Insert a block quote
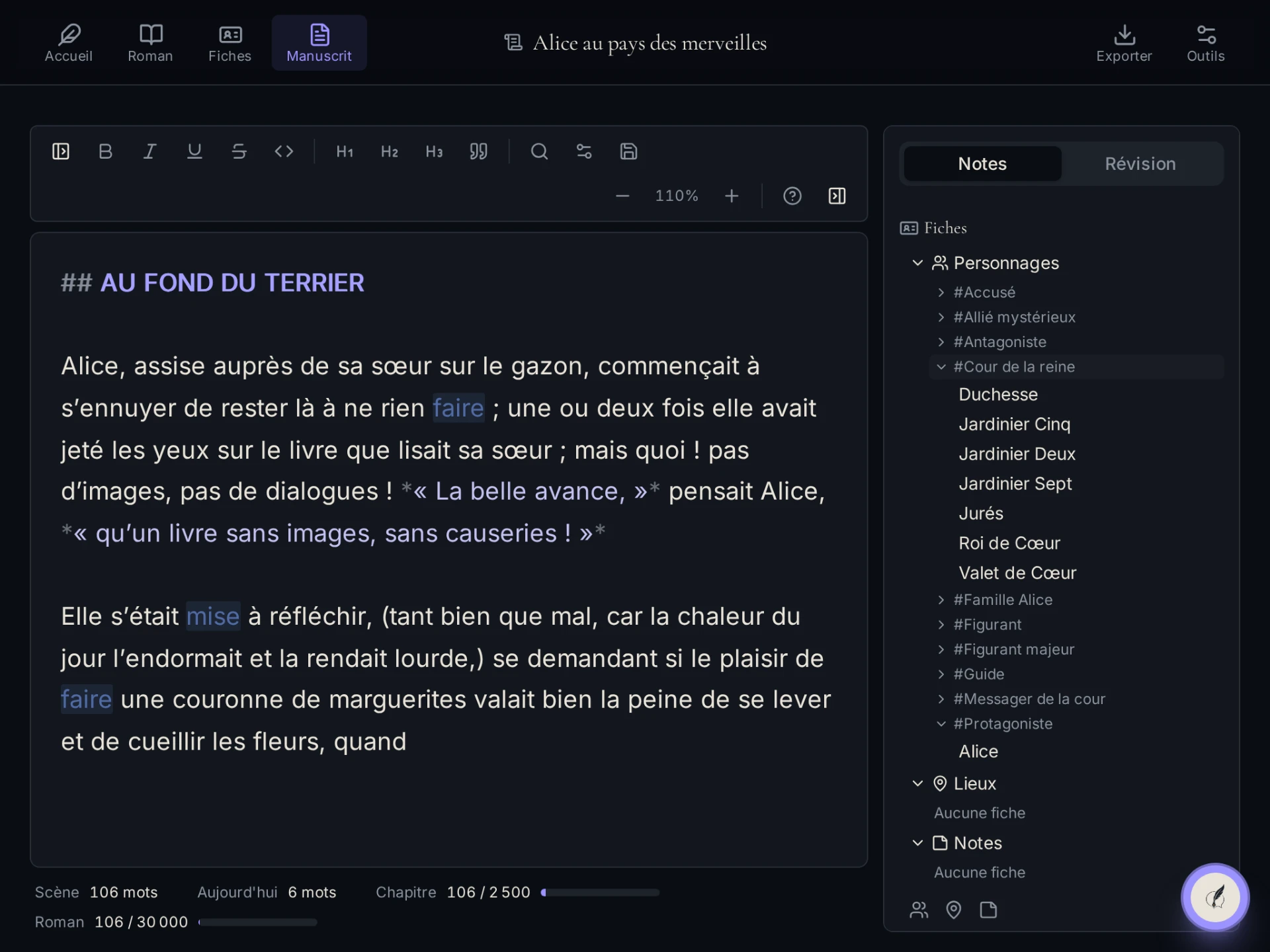Image resolution: width=1270 pixels, height=952 pixels. 478,151
